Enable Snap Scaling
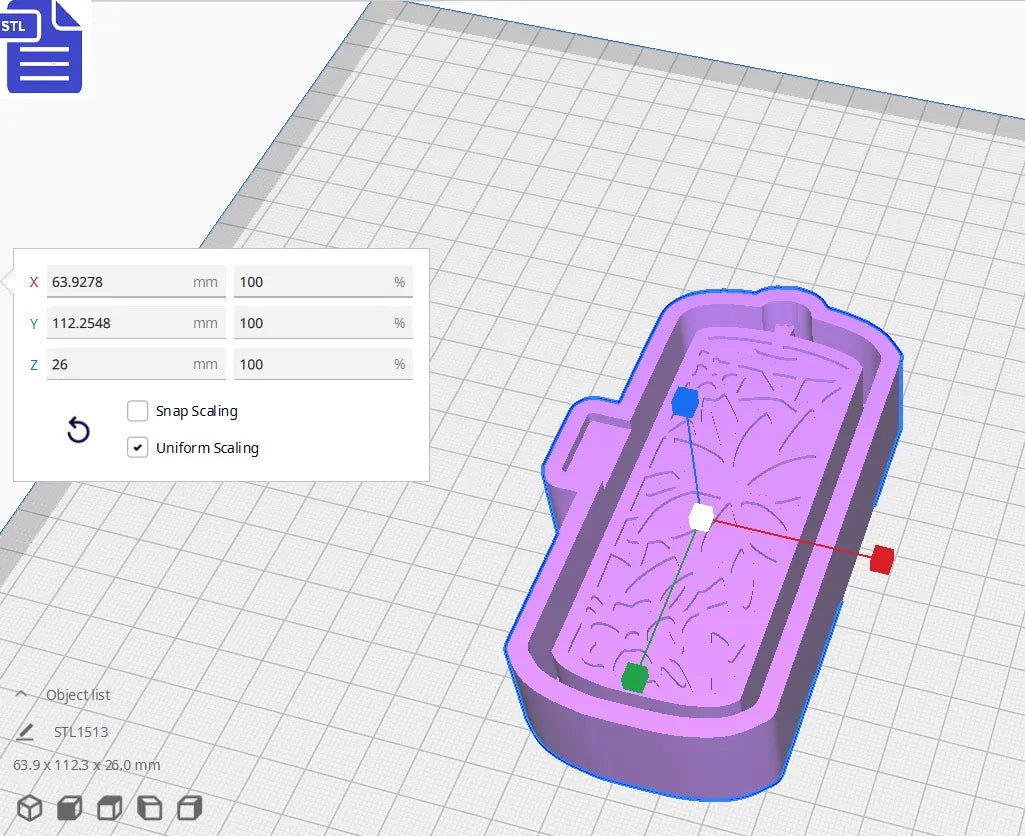 (x=137, y=411)
